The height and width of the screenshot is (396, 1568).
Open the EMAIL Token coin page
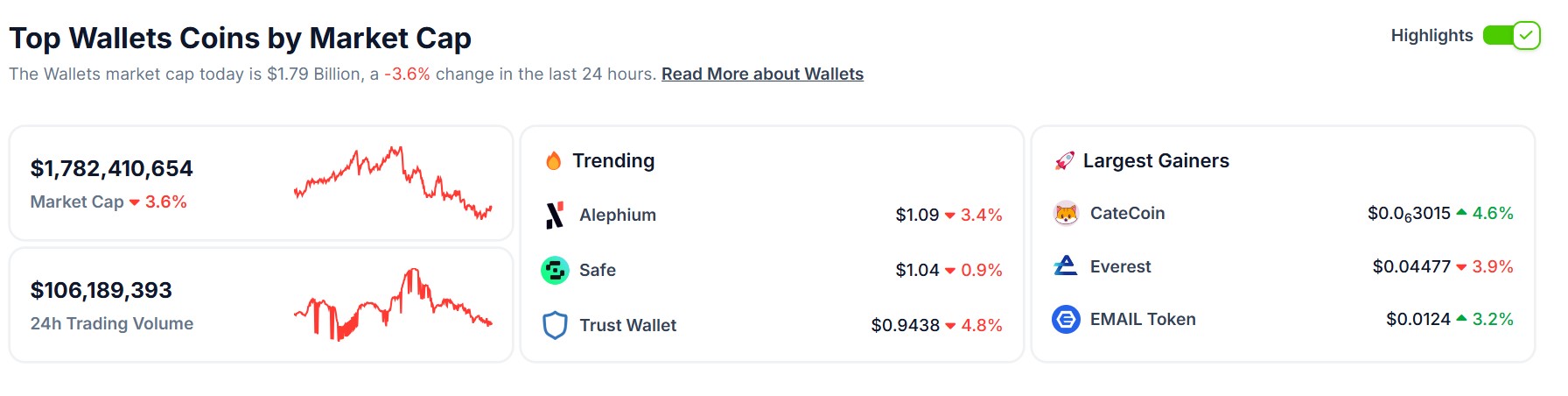pos(1143,319)
